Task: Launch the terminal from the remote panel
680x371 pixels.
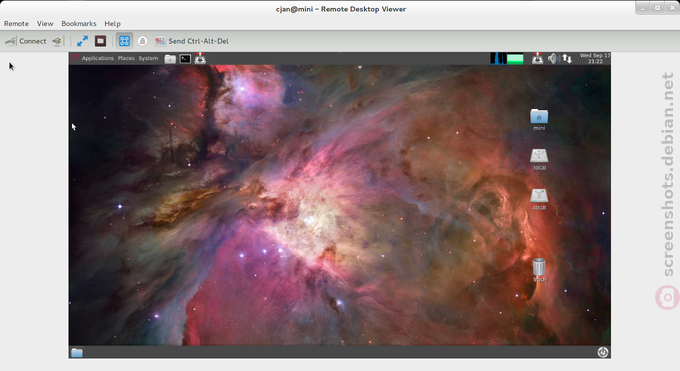Action: [185, 59]
